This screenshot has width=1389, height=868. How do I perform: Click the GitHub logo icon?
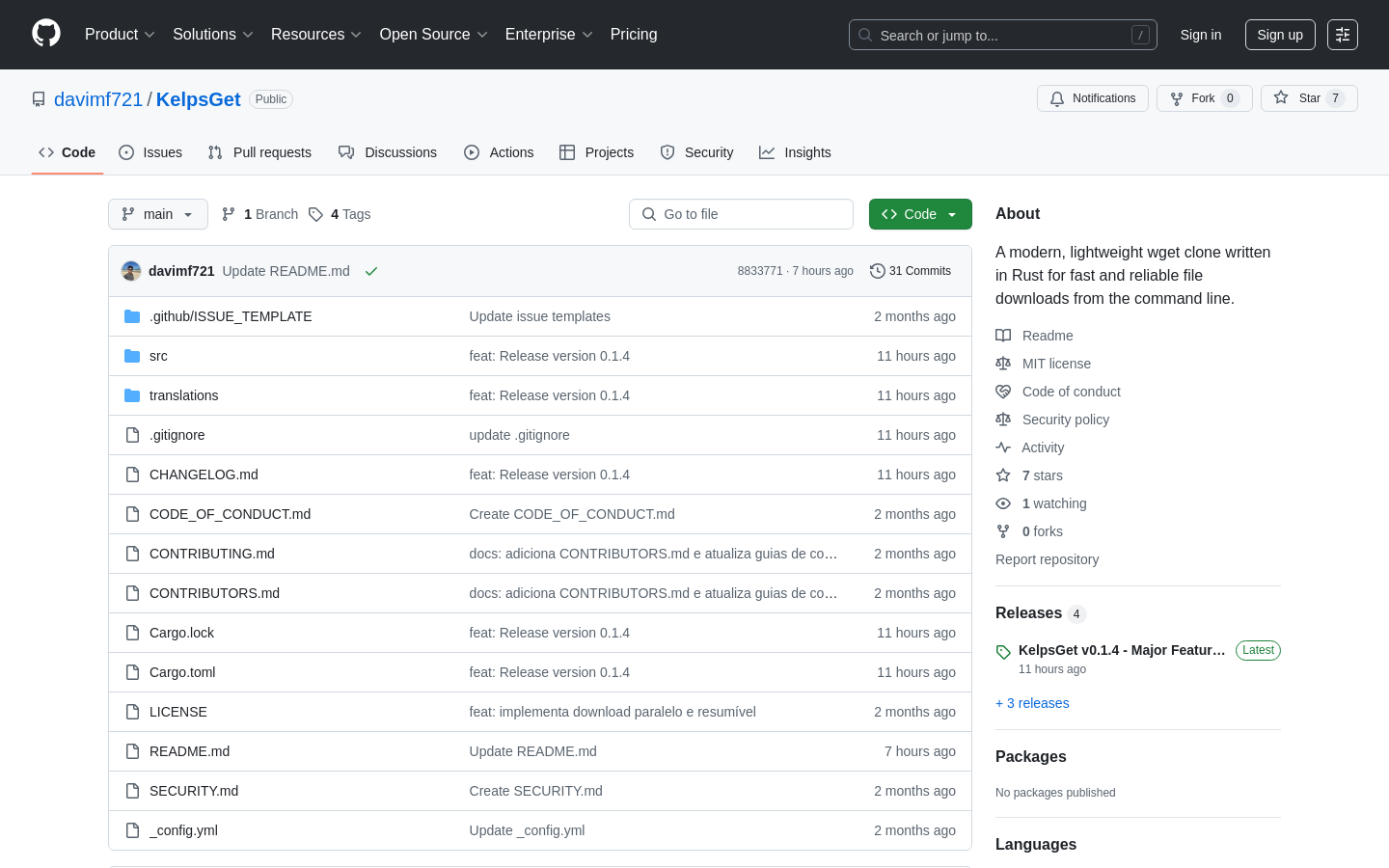point(46,34)
